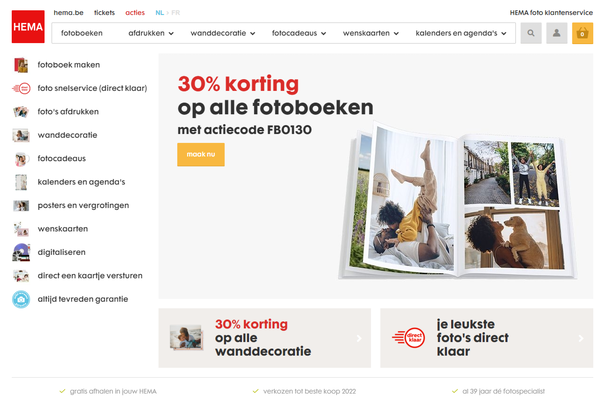Image resolution: width=605 pixels, height=402 pixels.
Task: Open the yellow shopping basket icon
Action: tap(582, 33)
